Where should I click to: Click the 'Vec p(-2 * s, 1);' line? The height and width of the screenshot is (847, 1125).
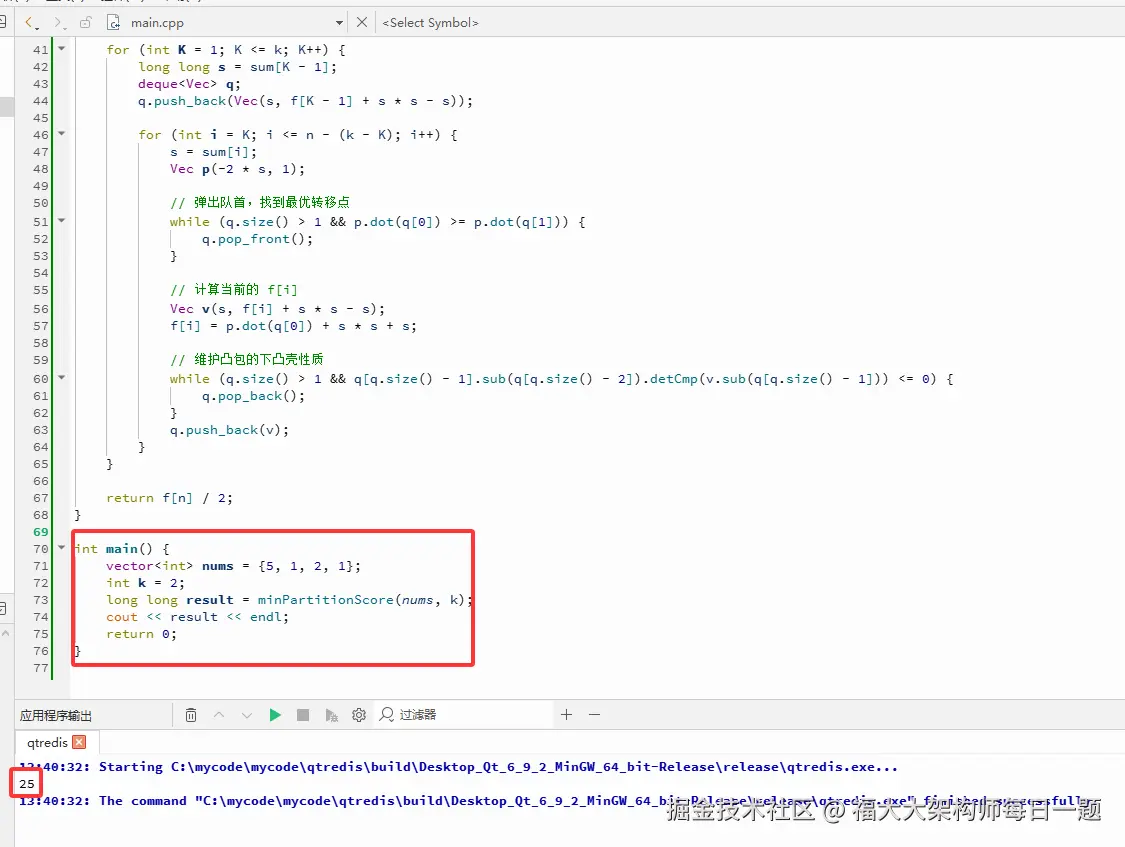(237, 170)
